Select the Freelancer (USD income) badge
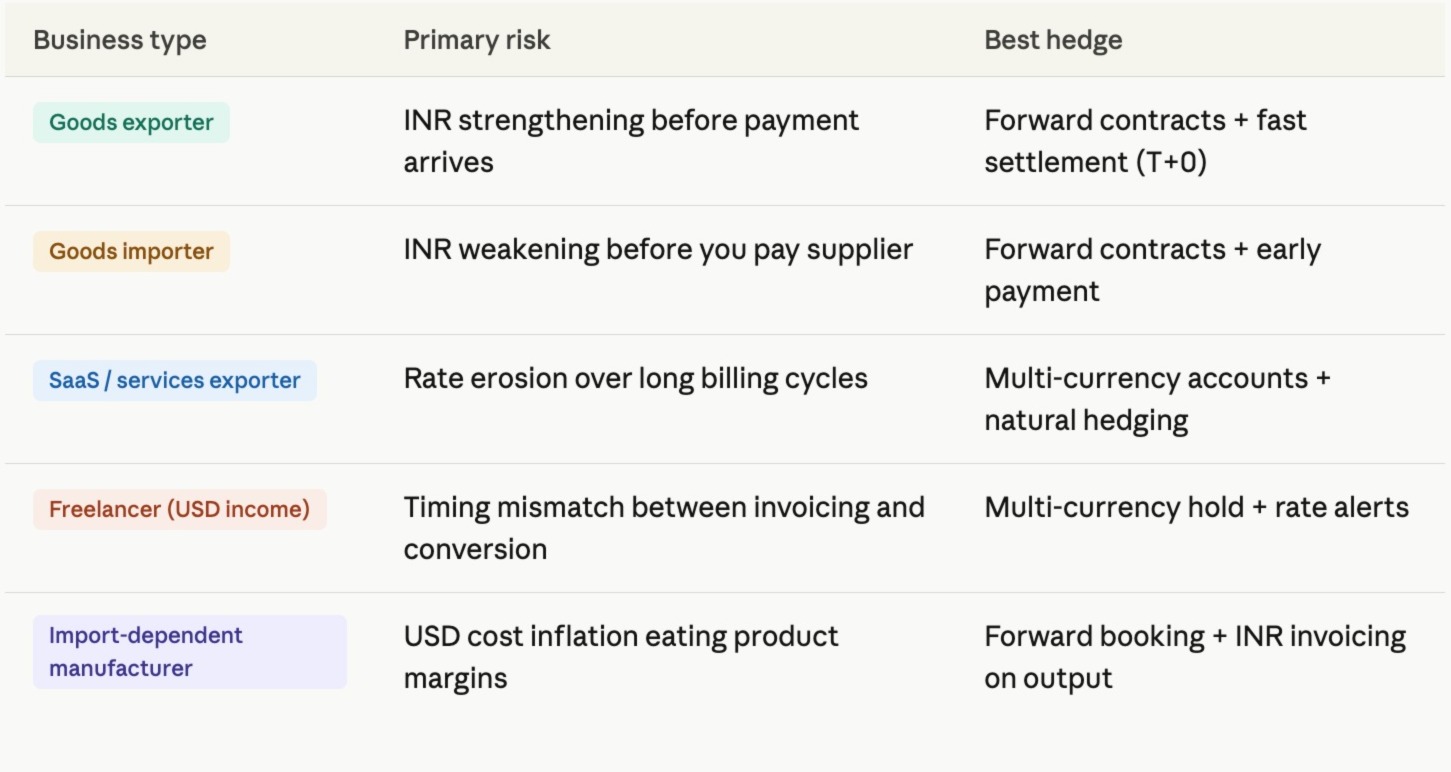Viewport: 1451px width, 772px height. point(180,509)
